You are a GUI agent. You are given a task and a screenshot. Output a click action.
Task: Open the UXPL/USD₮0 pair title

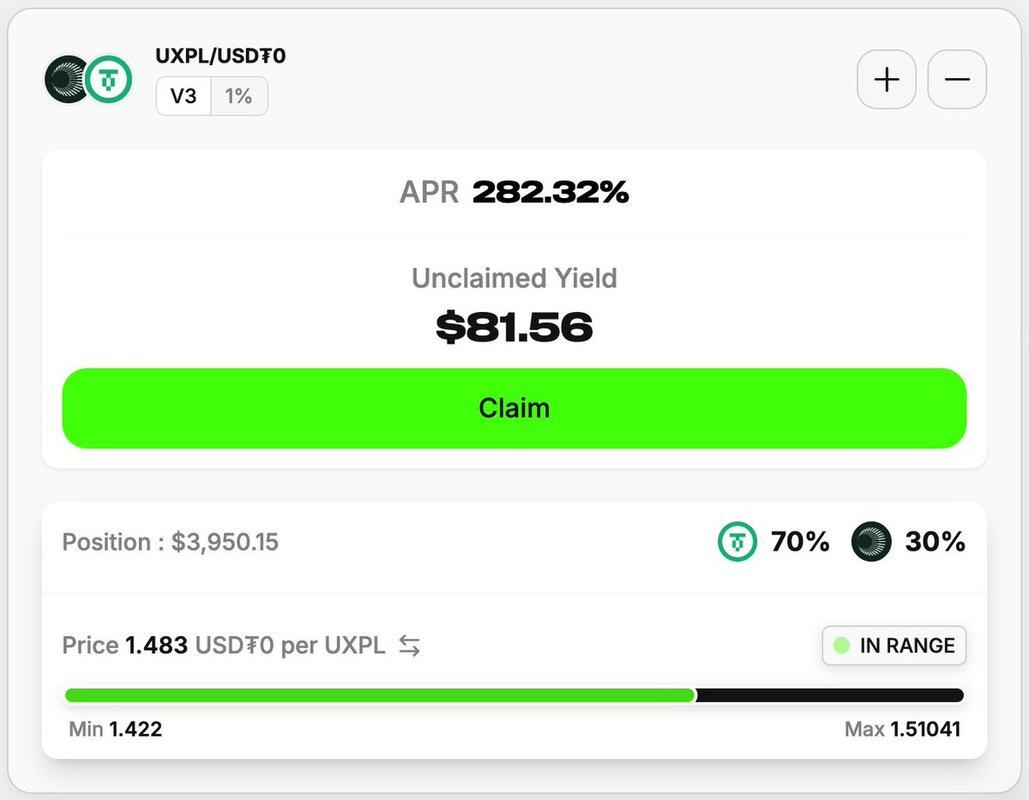coord(220,56)
